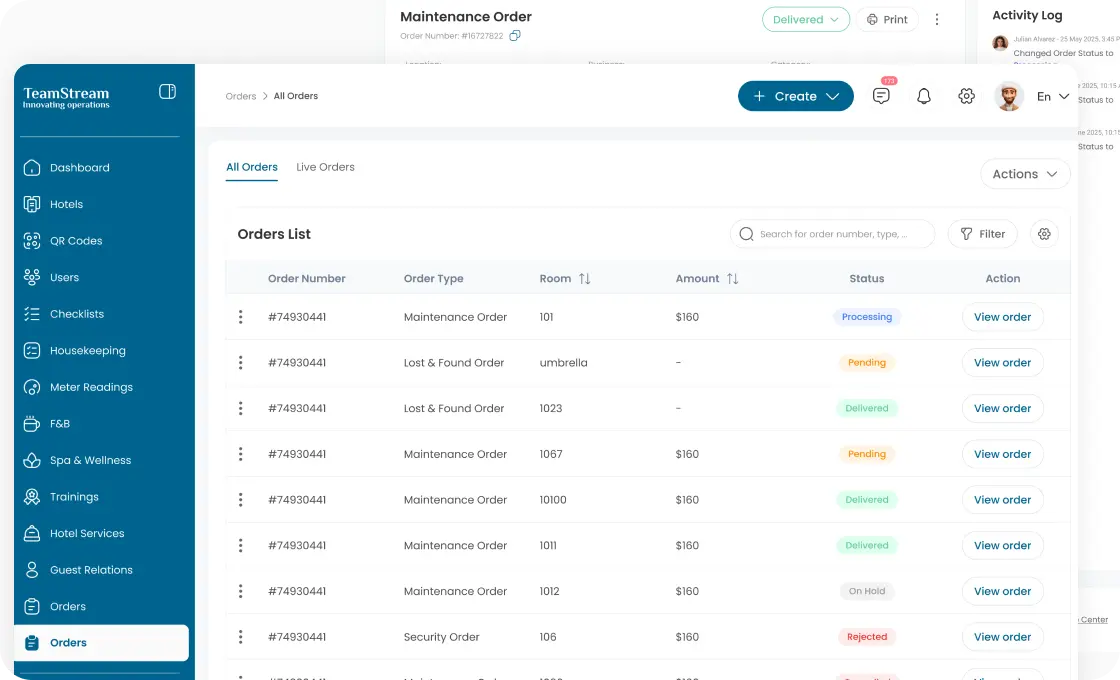Click the notifications bell icon

point(924,96)
